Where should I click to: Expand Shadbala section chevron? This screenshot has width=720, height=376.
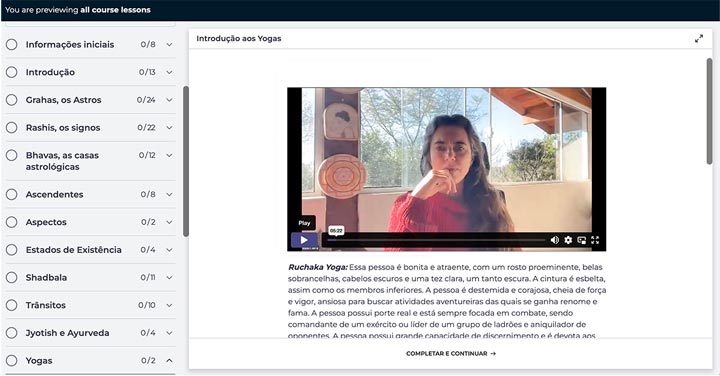pyautogui.click(x=169, y=277)
